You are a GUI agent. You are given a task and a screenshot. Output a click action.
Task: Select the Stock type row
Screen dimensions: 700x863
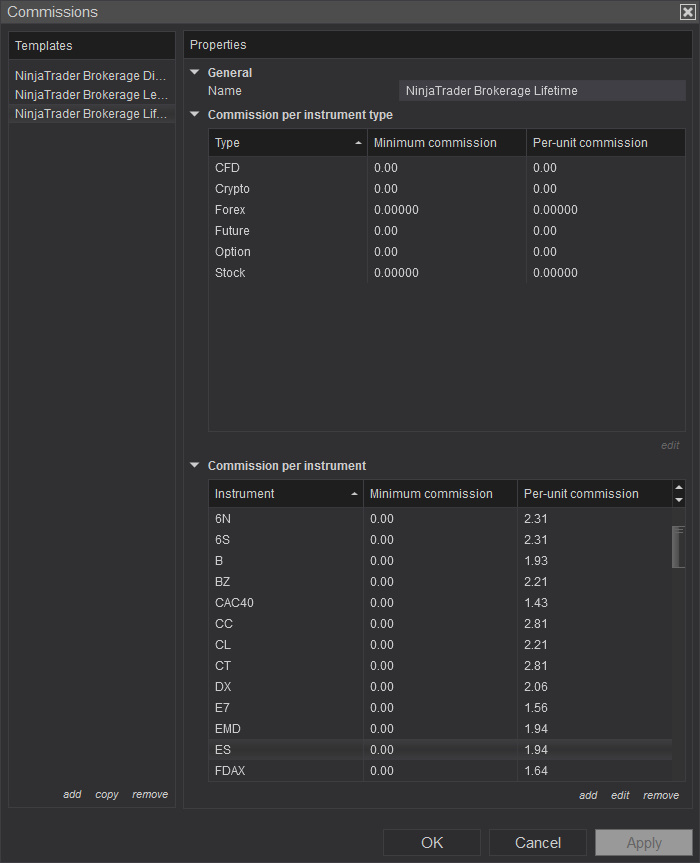click(447, 272)
